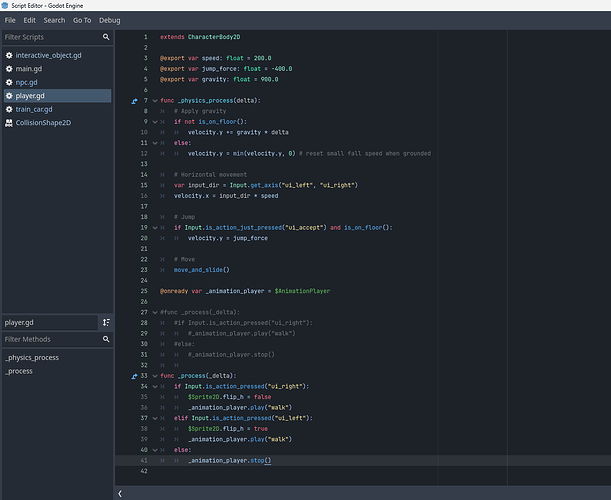Fold the _physics_process function at line 7
This screenshot has width=611, height=500.
(x=154, y=101)
